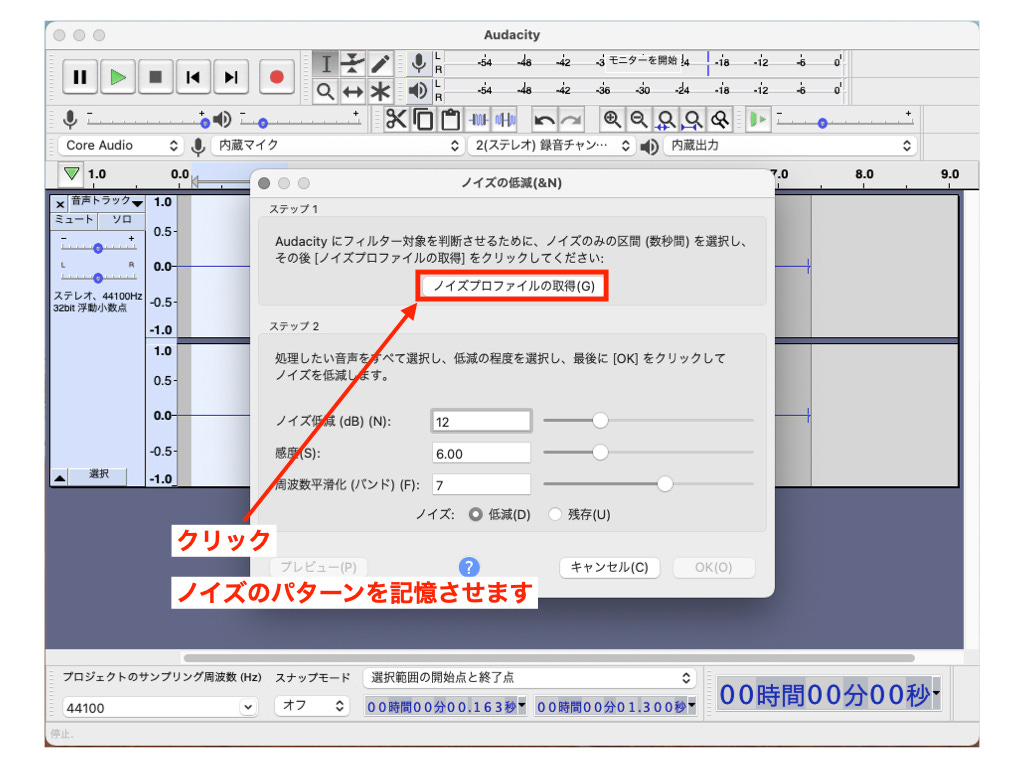Click the Zoom In icon
Image resolution: width=1024 pixels, height=768 pixels.
pyautogui.click(x=612, y=120)
